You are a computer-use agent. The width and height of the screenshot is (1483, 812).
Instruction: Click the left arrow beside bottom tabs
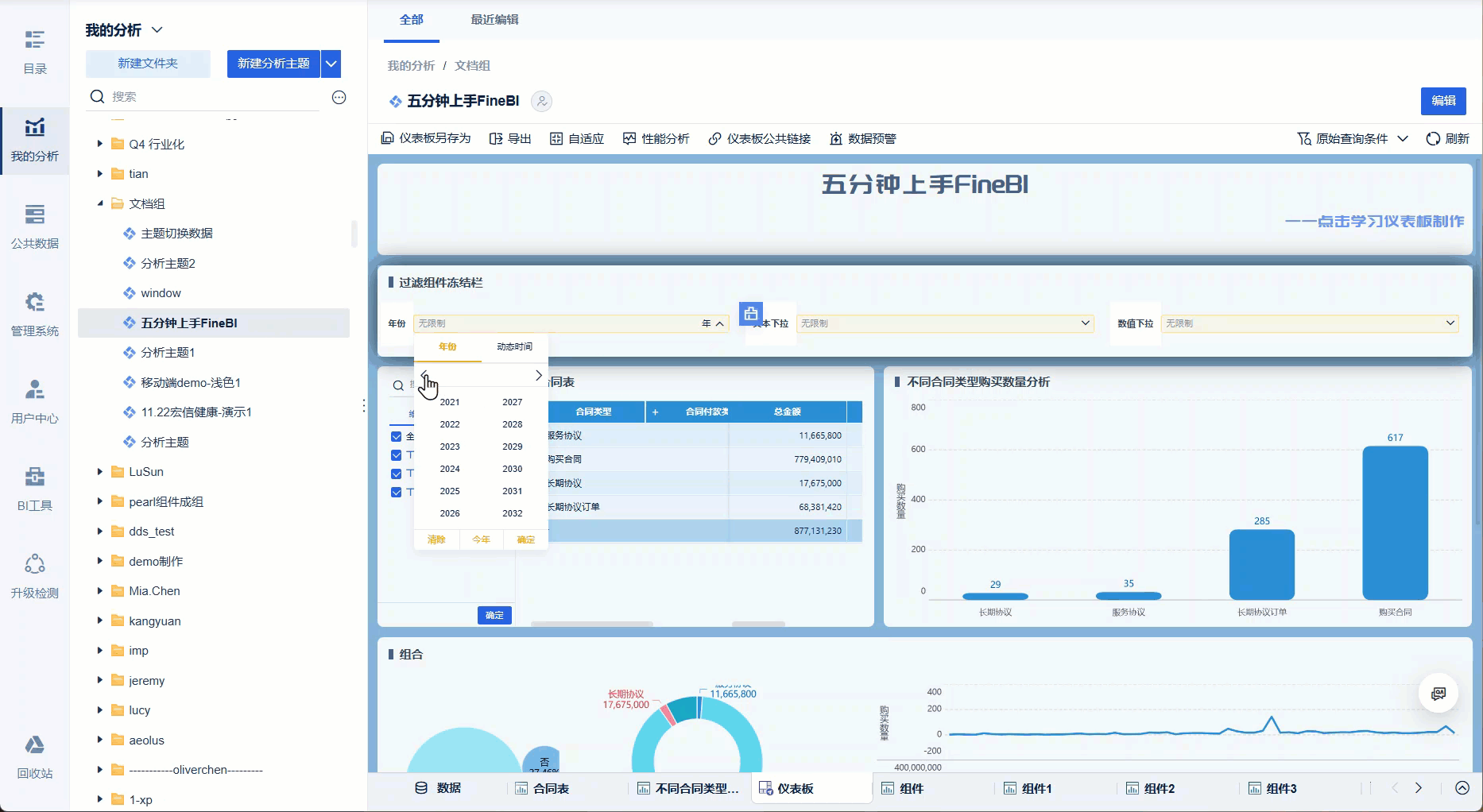click(1395, 788)
